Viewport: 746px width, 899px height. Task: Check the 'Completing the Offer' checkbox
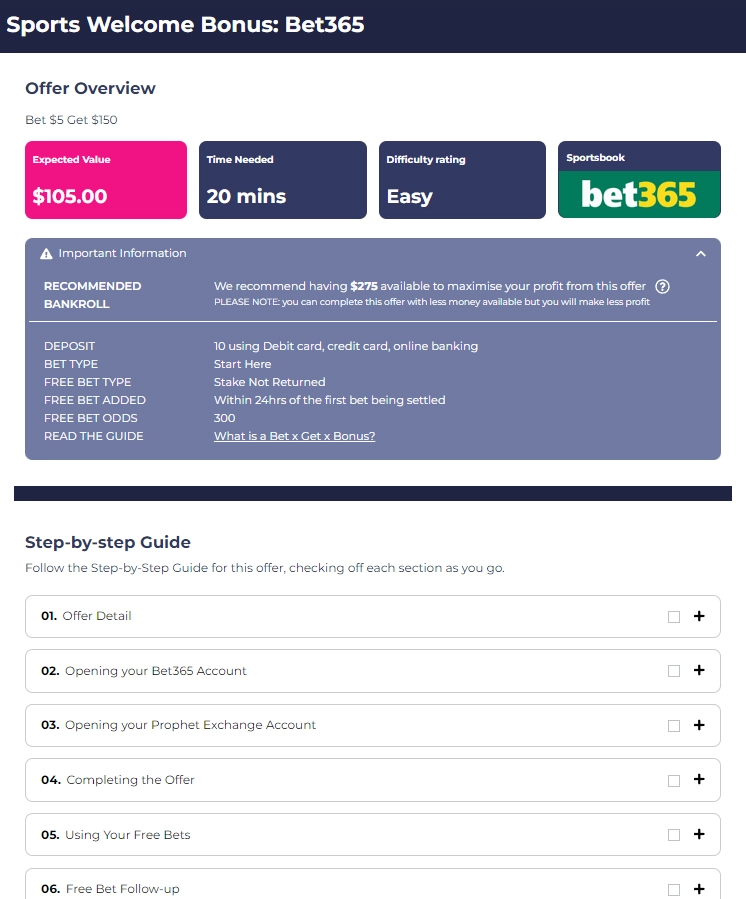[673, 780]
